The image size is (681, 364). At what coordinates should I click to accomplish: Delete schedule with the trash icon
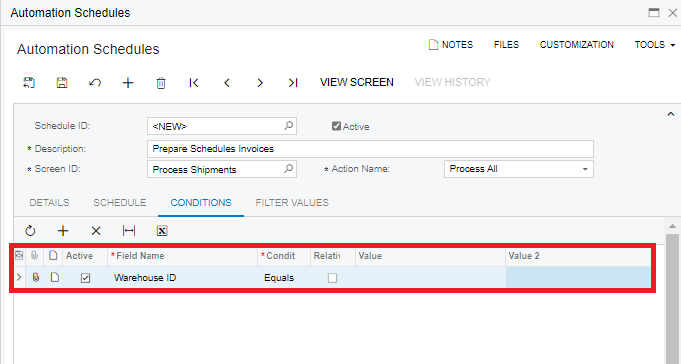pyautogui.click(x=161, y=83)
